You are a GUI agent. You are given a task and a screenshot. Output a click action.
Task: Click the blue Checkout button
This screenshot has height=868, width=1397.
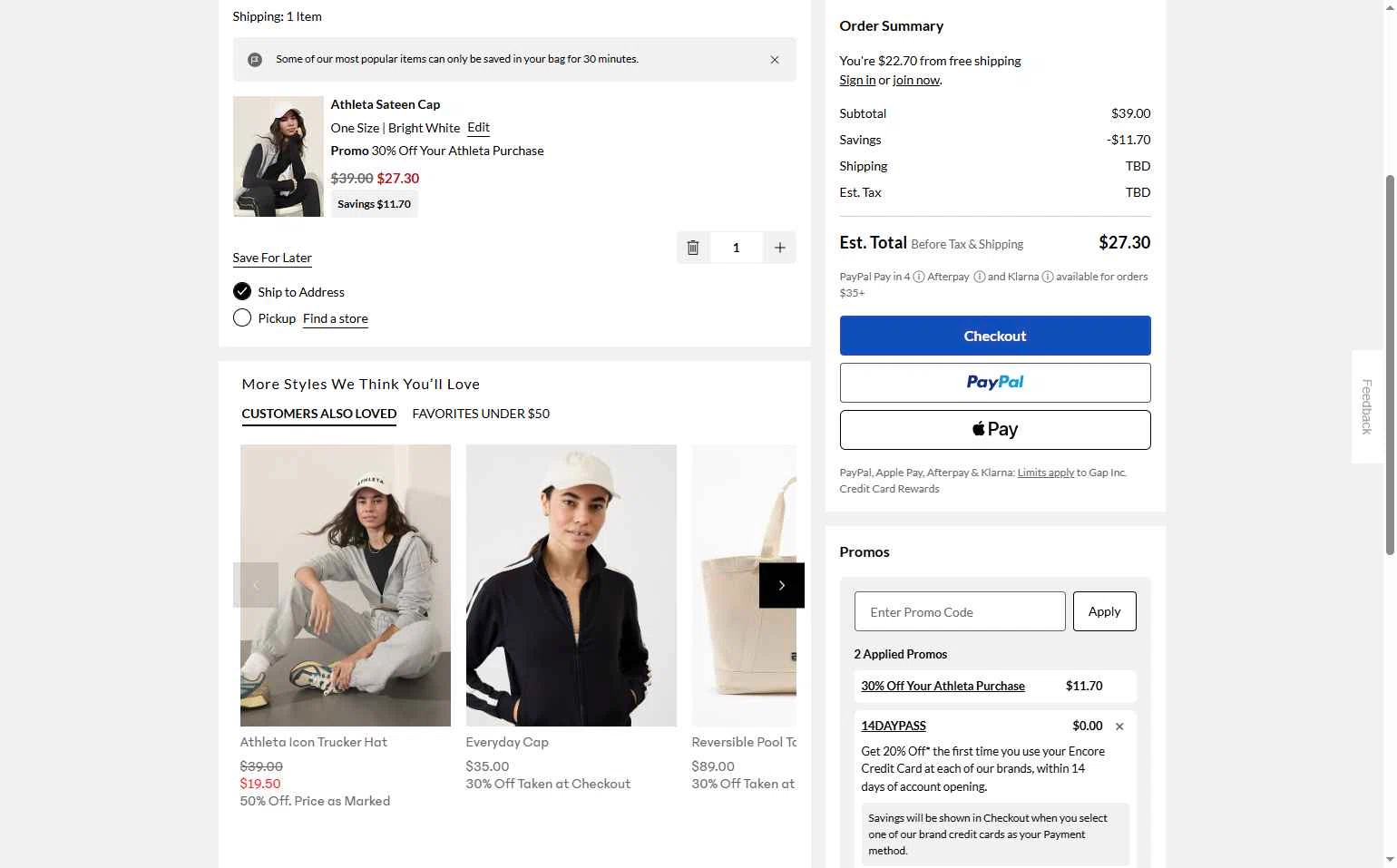pyautogui.click(x=995, y=336)
